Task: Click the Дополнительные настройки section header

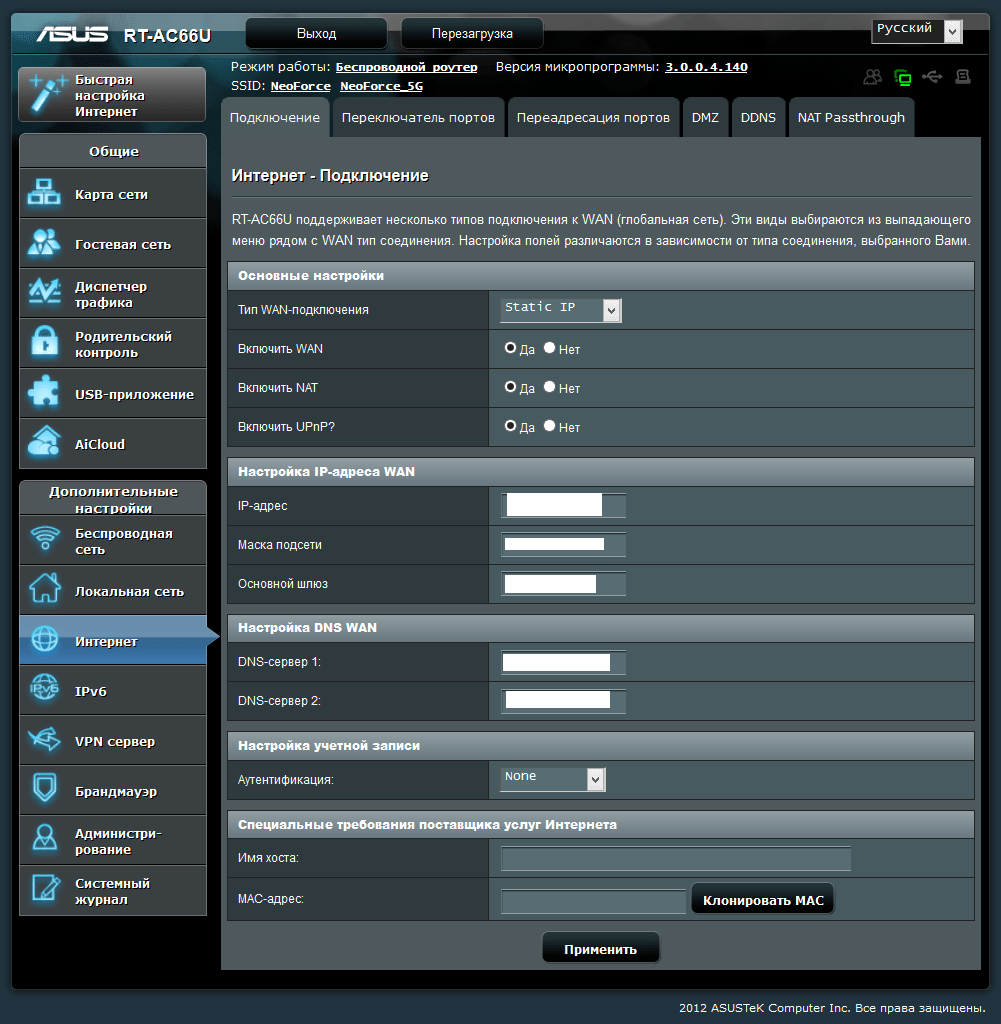Action: pos(113,499)
